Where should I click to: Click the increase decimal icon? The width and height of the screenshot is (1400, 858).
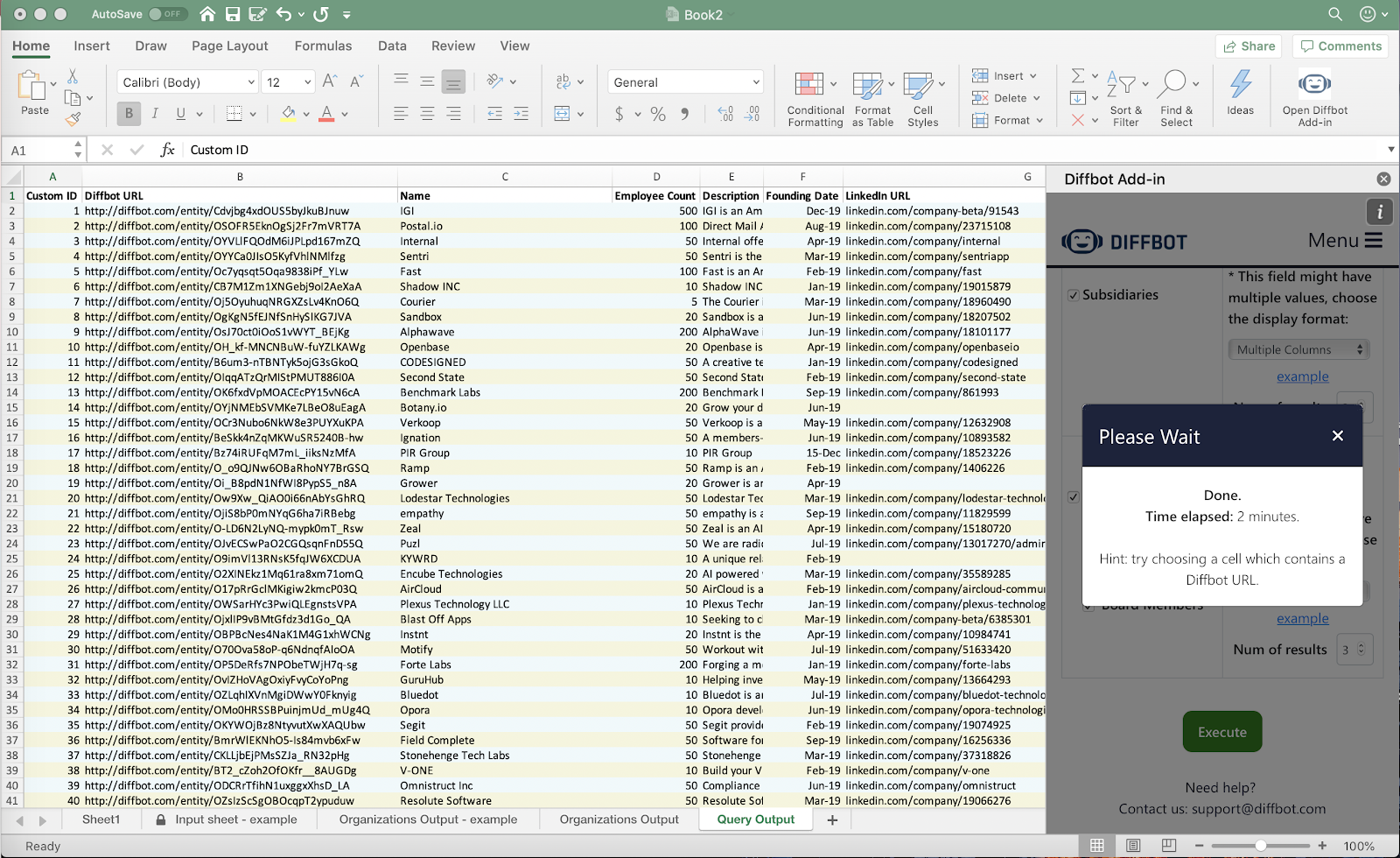725,114
